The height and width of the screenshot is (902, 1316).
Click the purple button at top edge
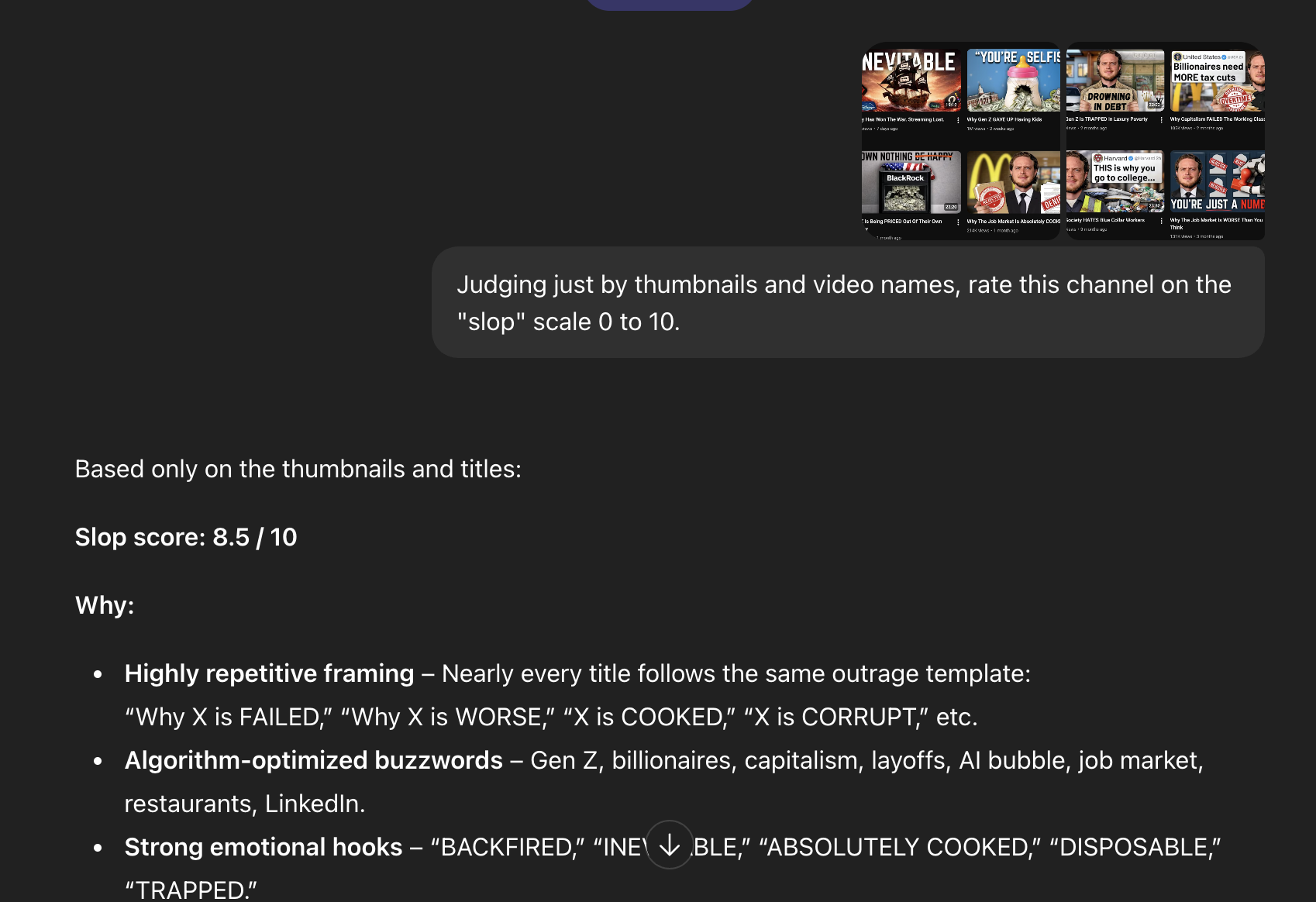point(670,4)
